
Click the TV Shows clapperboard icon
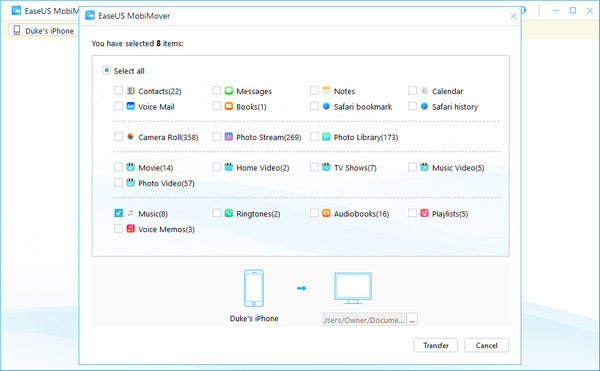326,167
